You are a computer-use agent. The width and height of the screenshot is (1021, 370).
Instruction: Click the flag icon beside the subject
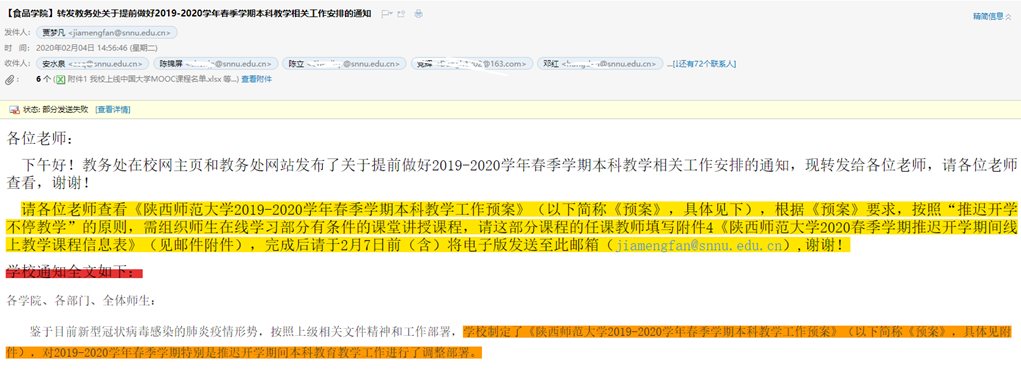384,14
